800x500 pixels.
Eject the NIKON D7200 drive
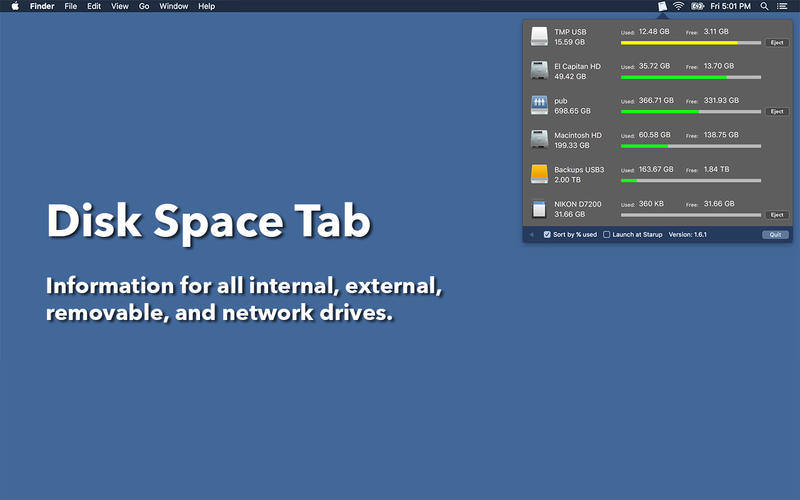click(x=777, y=215)
